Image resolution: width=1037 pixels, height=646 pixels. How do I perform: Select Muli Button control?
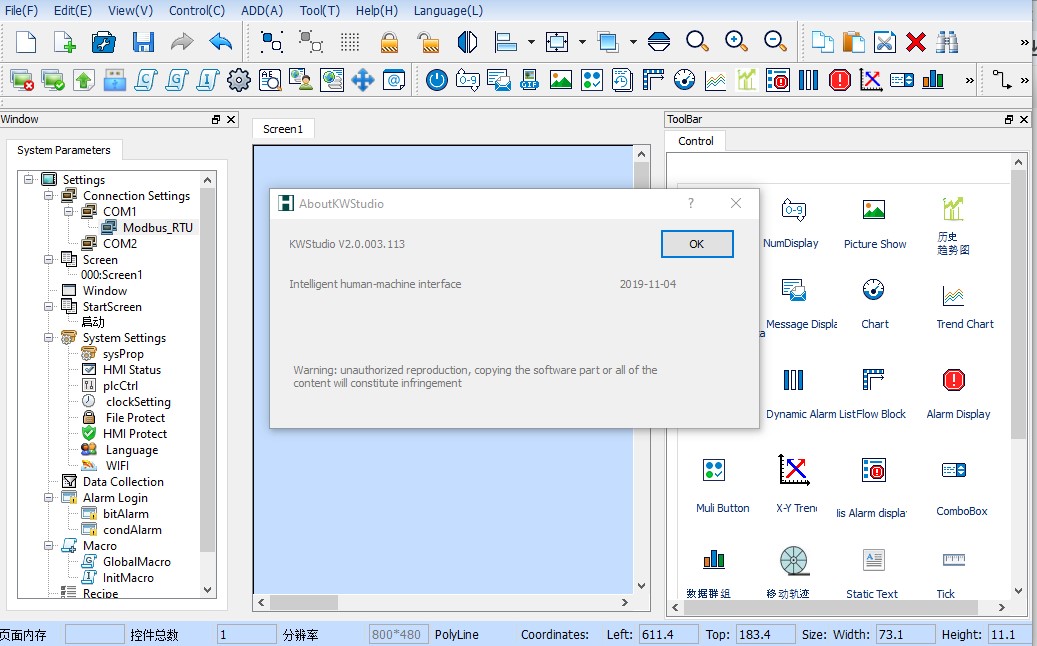pos(722,486)
